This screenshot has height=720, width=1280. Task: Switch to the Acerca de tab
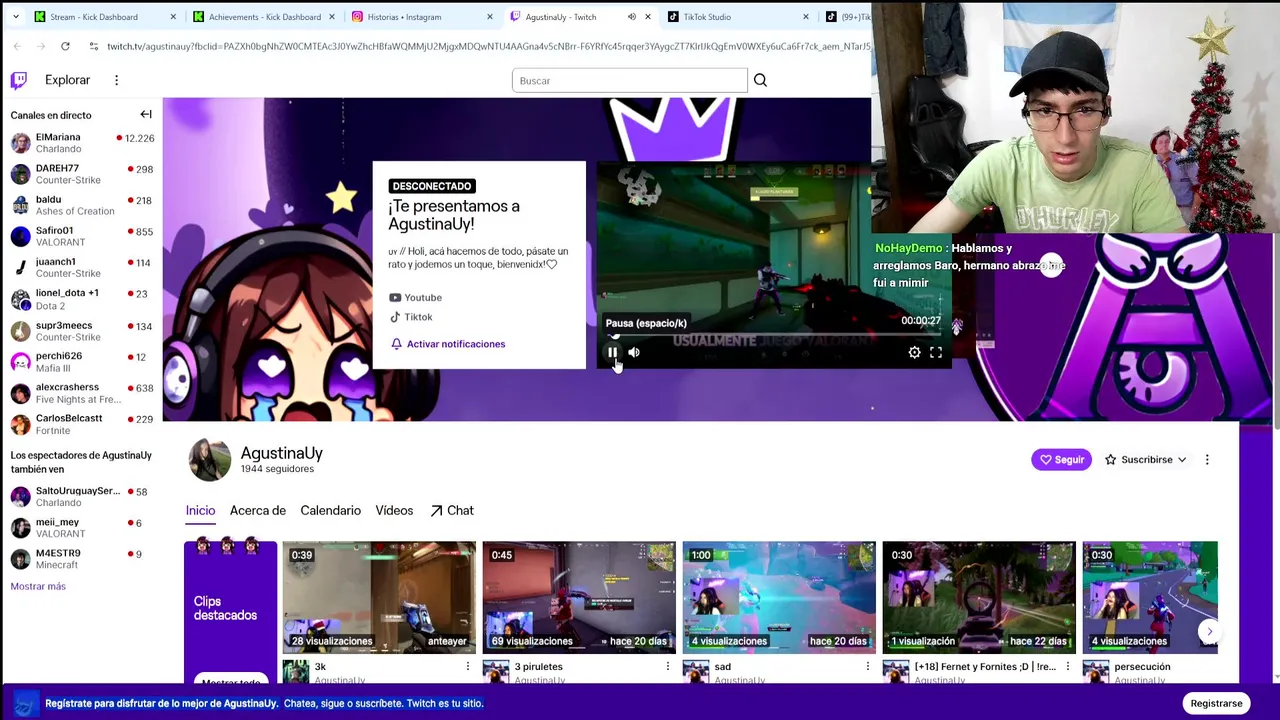[x=258, y=510]
